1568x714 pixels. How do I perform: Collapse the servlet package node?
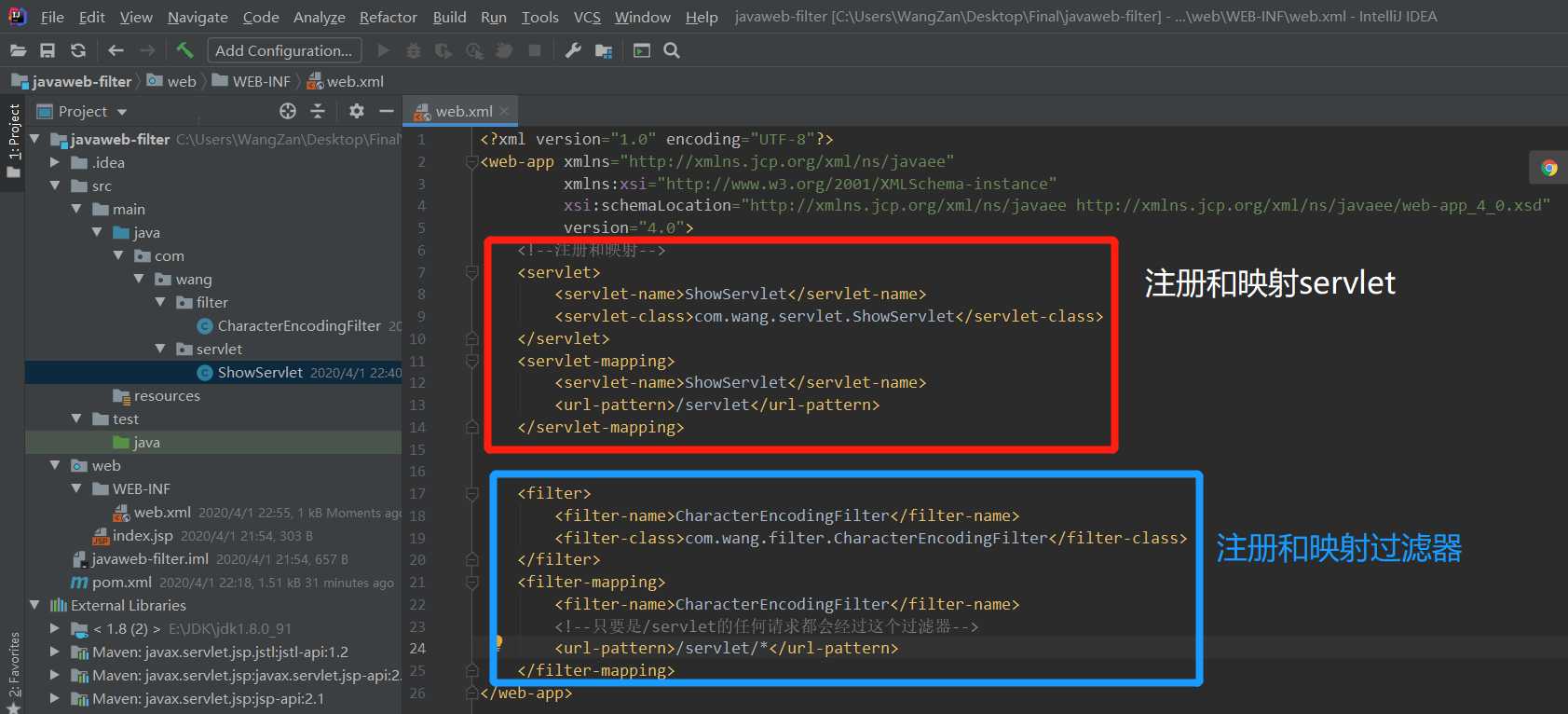click(x=160, y=349)
